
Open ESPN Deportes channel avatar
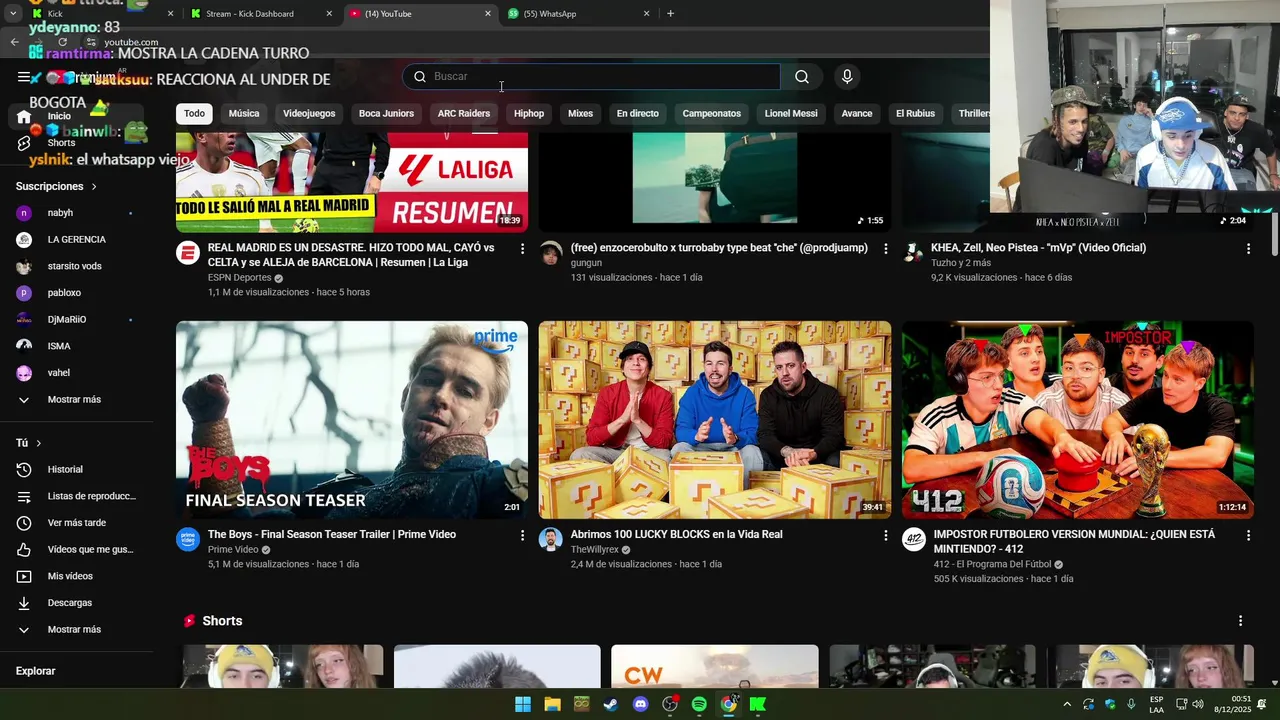tap(188, 252)
